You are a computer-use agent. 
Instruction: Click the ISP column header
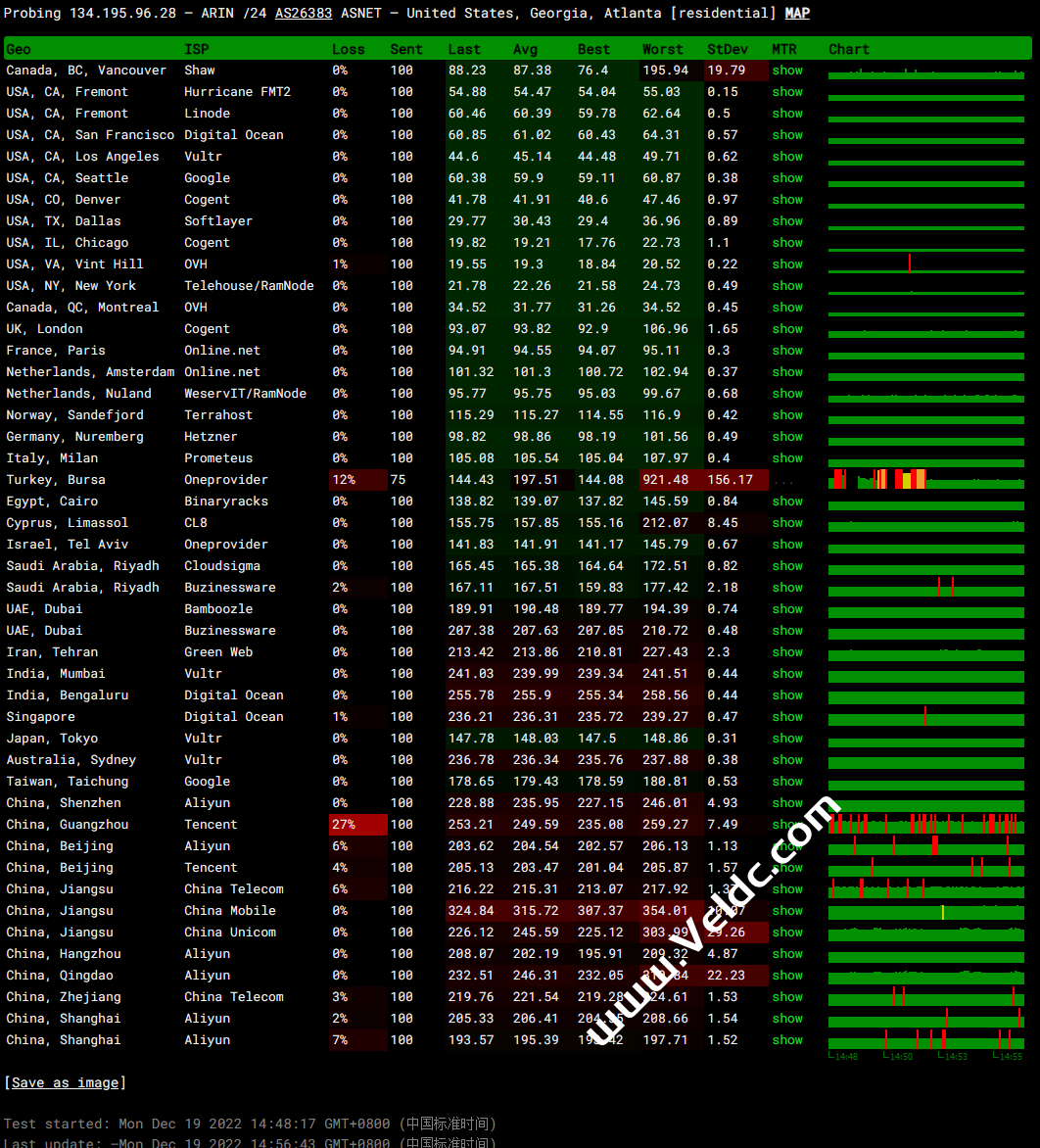[196, 49]
